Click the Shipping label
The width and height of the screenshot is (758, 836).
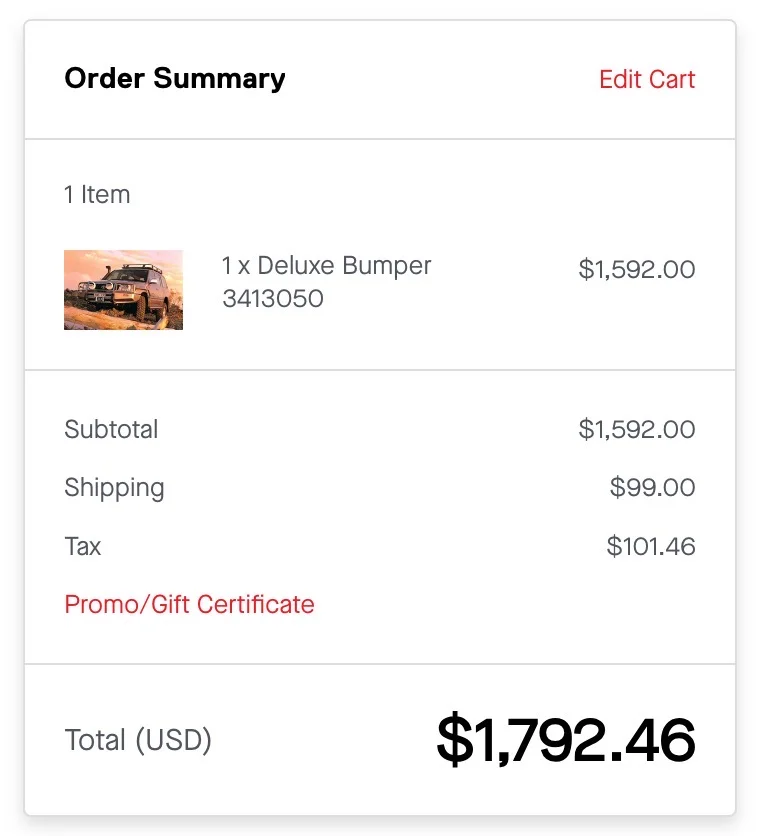coord(114,488)
